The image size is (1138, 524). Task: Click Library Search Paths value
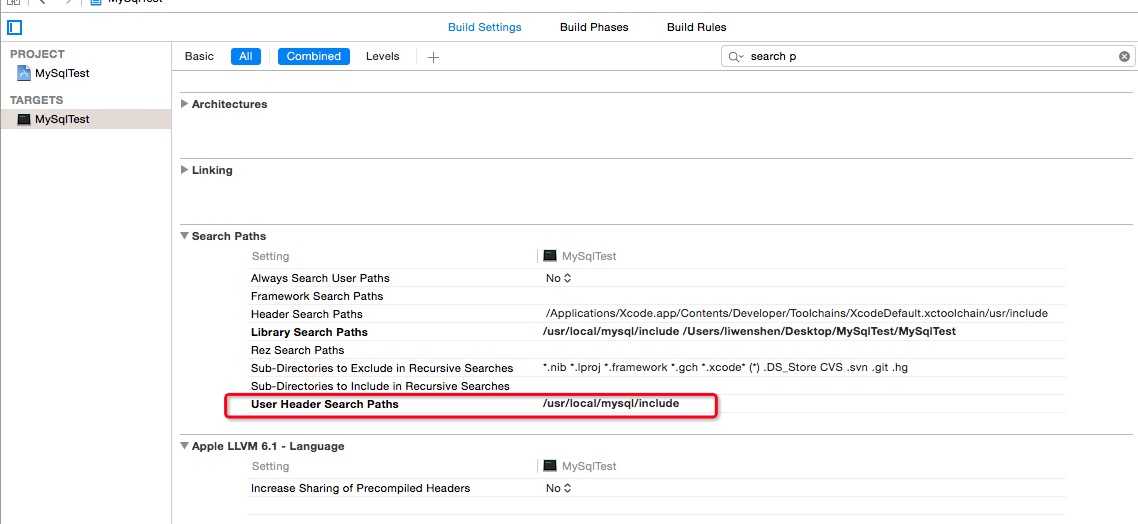click(x=749, y=332)
